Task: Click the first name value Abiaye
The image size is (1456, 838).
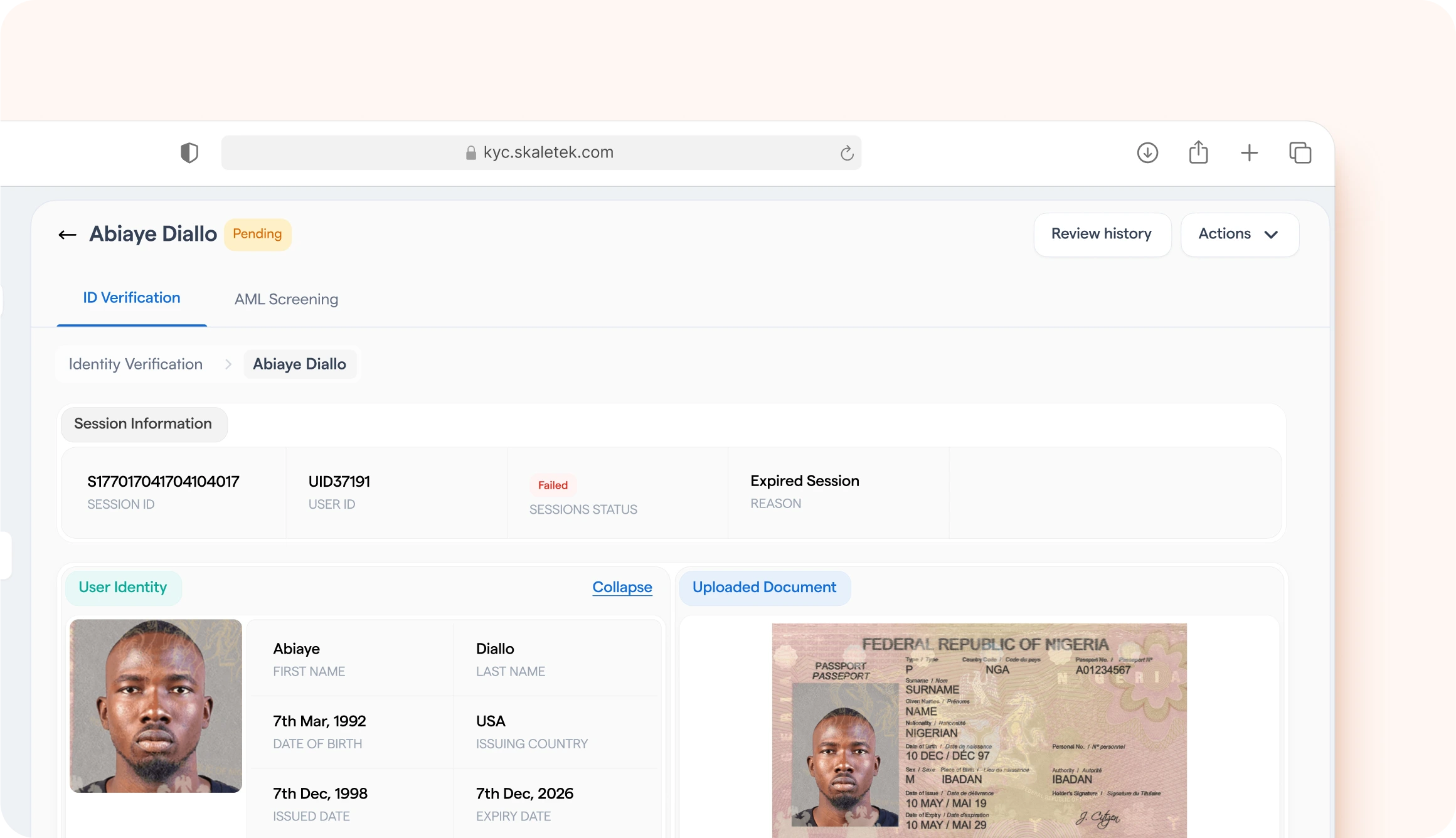Action: [x=296, y=649]
